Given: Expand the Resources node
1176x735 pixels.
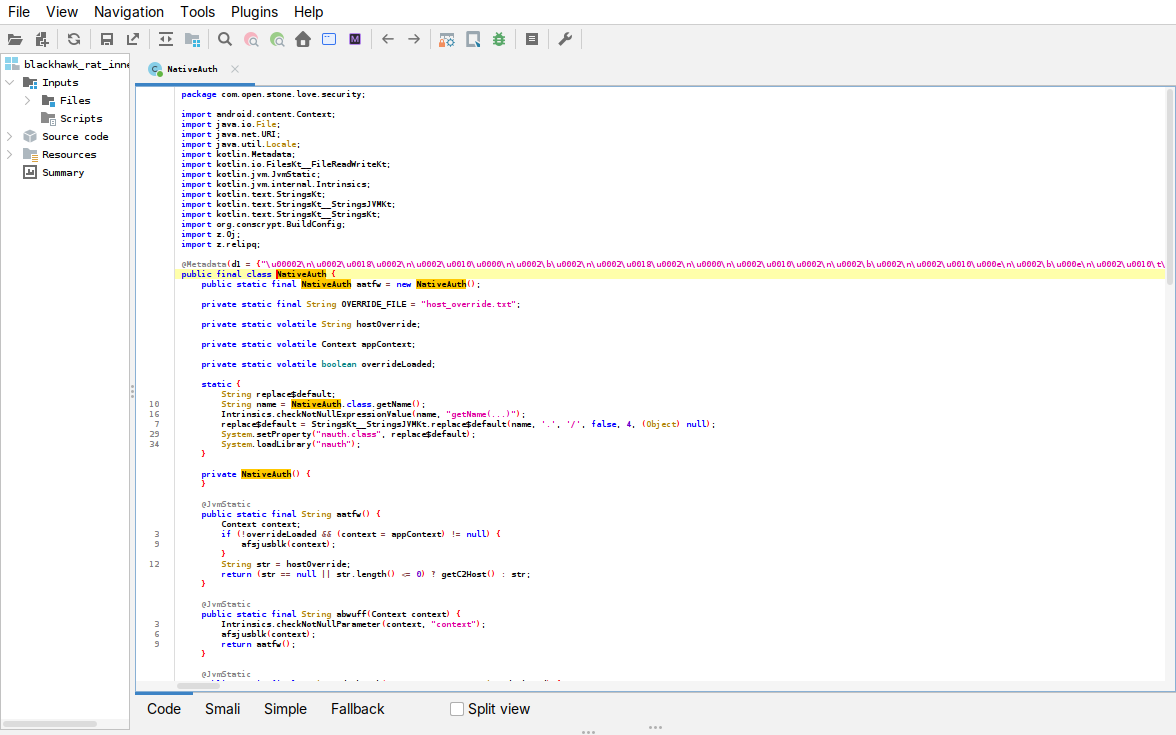Looking at the screenshot, I should click(10, 154).
